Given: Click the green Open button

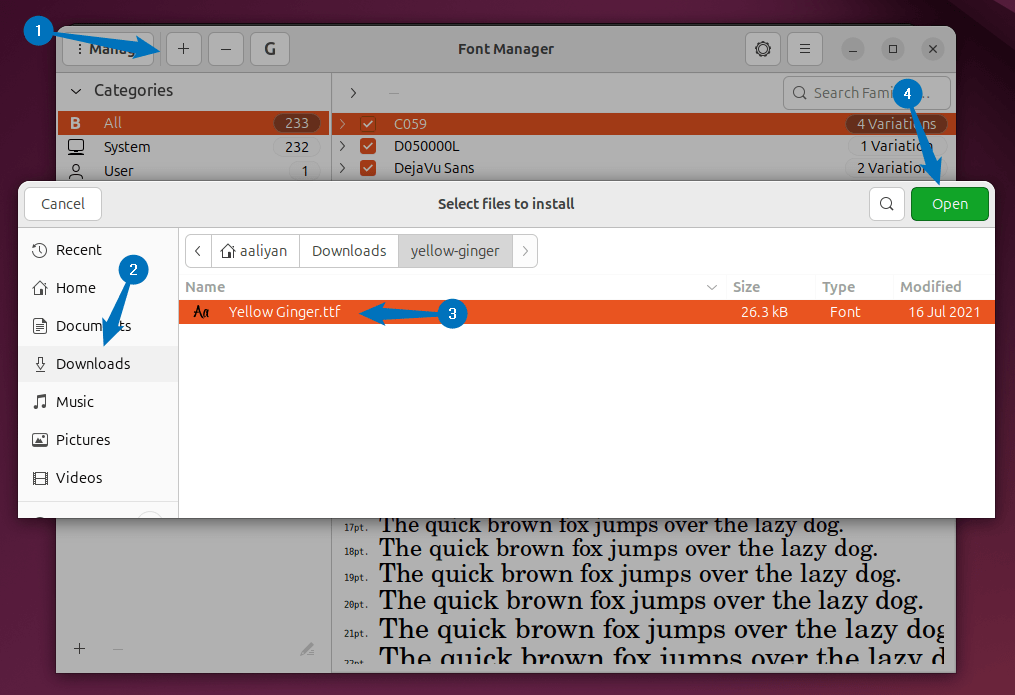Looking at the screenshot, I should point(948,203).
